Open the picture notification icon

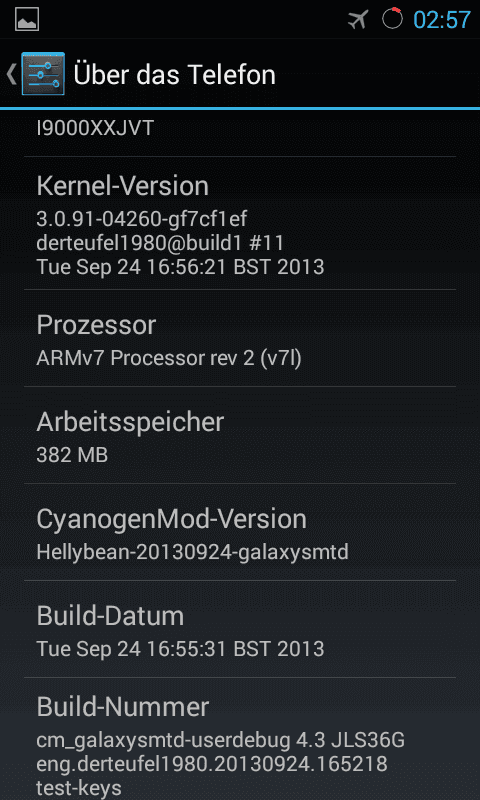coord(27,19)
